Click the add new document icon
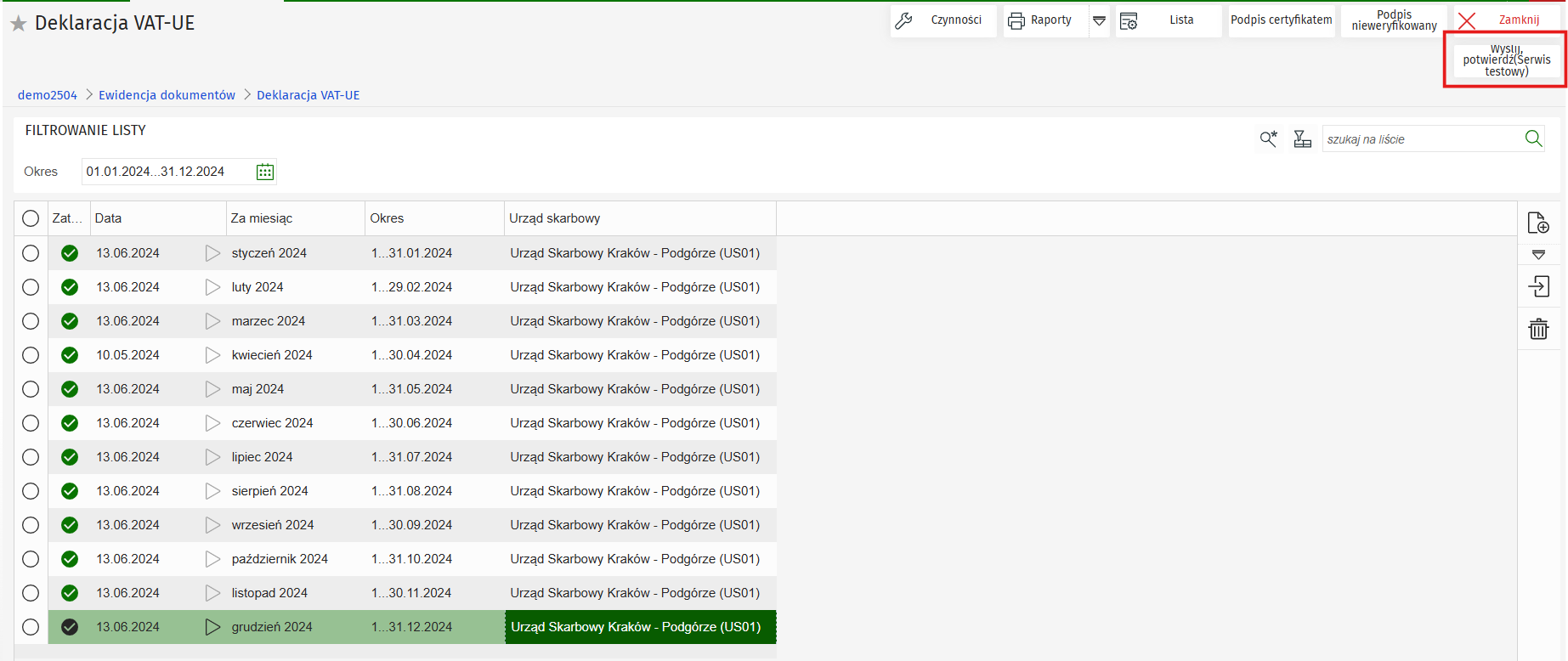The width and height of the screenshot is (1568, 661). [1538, 223]
